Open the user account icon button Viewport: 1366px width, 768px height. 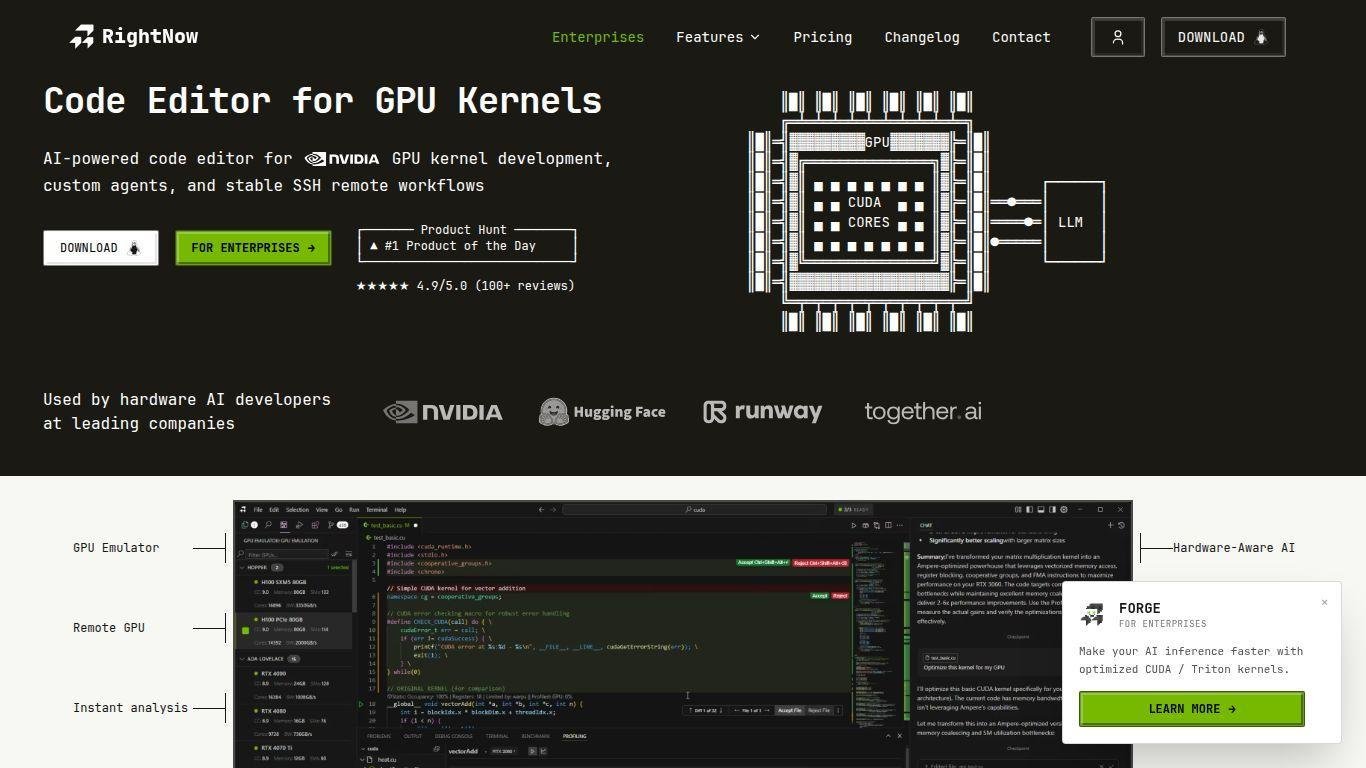1117,37
